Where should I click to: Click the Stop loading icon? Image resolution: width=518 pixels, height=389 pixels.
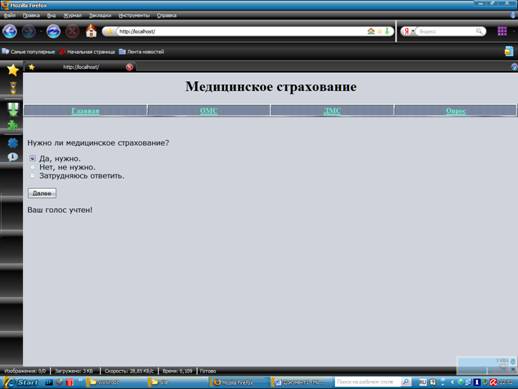(x=72, y=32)
